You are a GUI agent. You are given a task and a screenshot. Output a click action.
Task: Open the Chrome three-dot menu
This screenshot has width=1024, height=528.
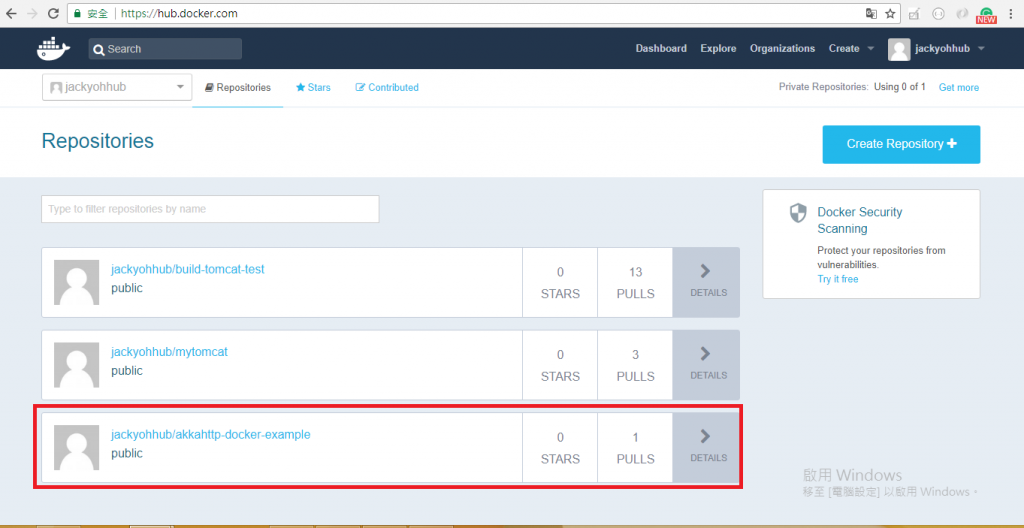[1011, 13]
